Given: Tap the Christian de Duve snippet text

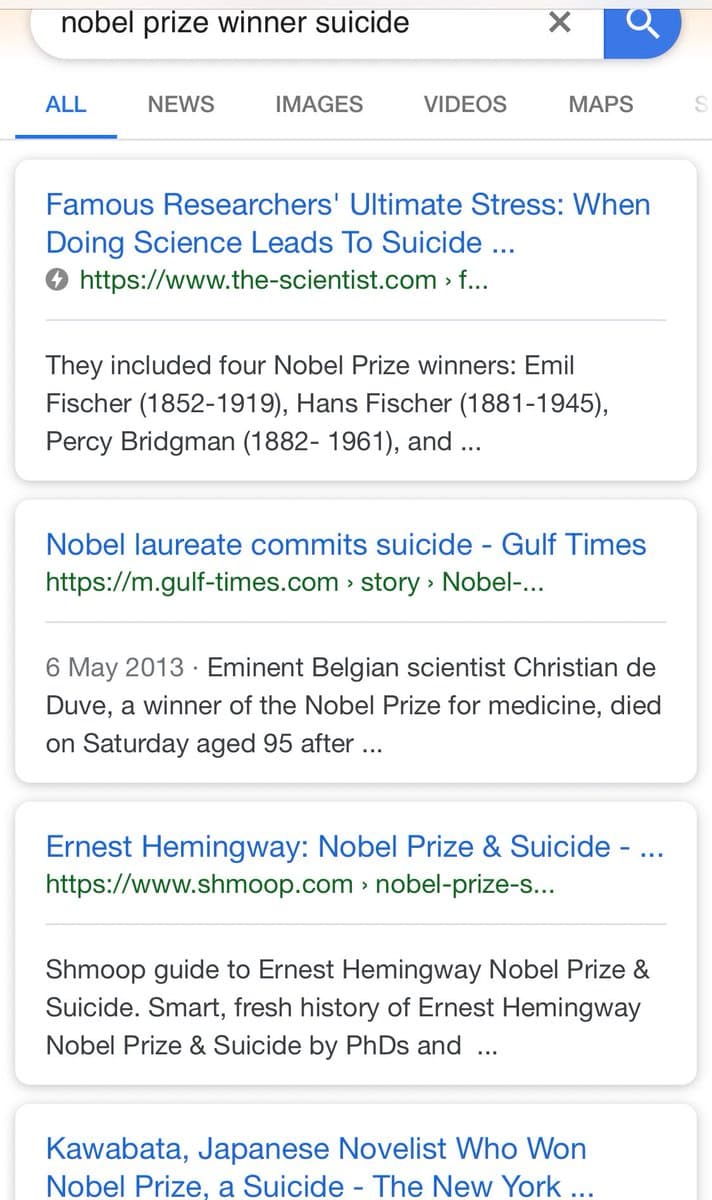Looking at the screenshot, I should (x=352, y=705).
